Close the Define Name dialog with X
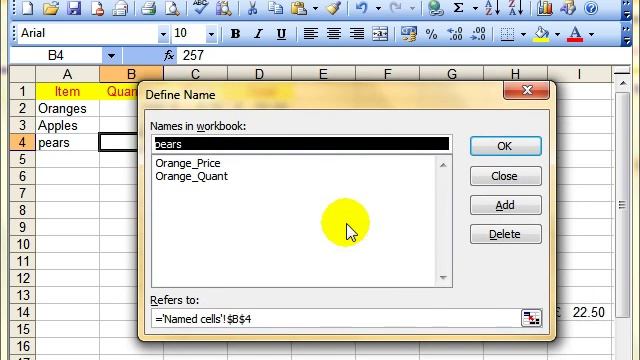The width and height of the screenshot is (640, 360). click(527, 90)
